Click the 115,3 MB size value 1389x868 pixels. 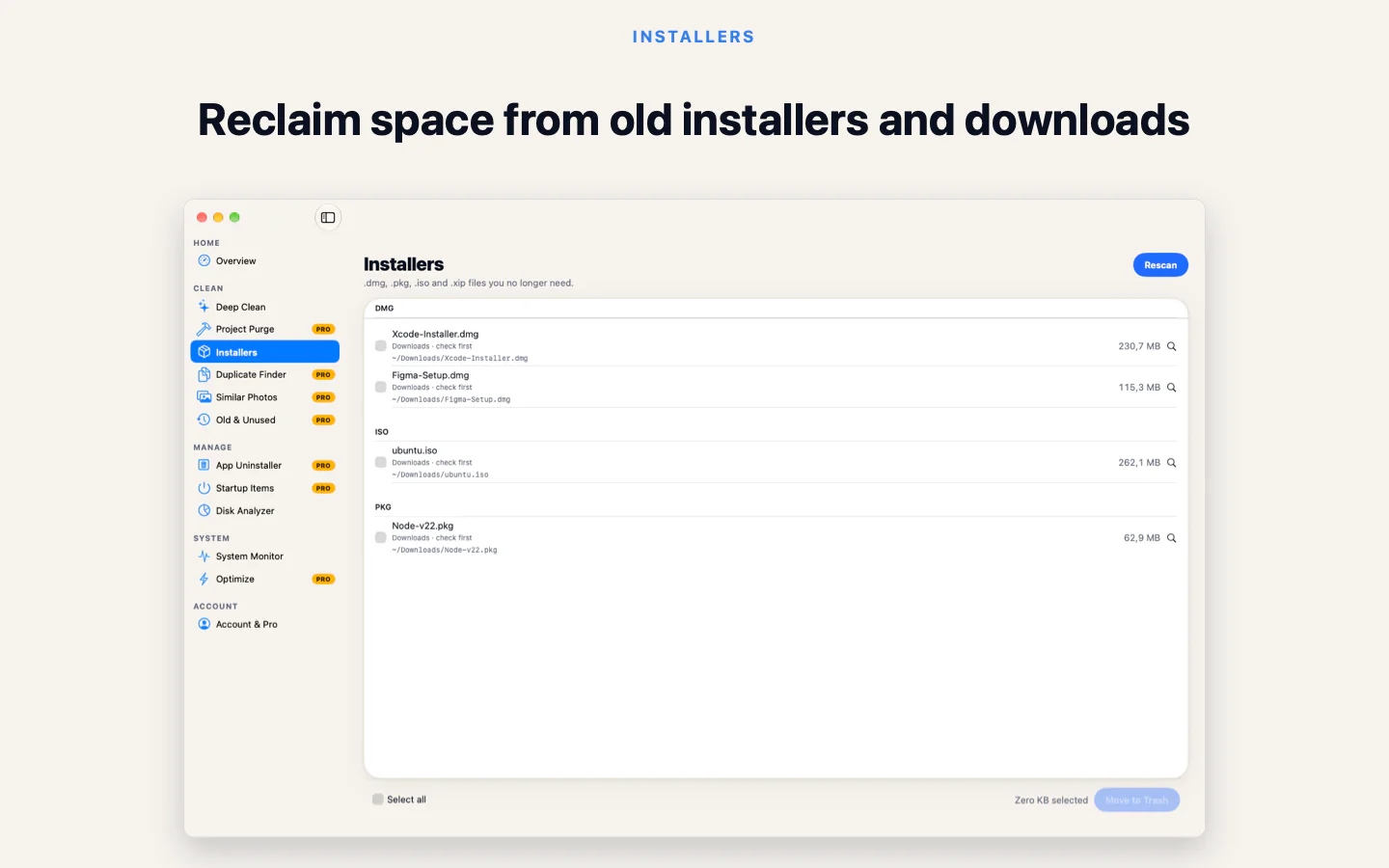[1139, 388]
